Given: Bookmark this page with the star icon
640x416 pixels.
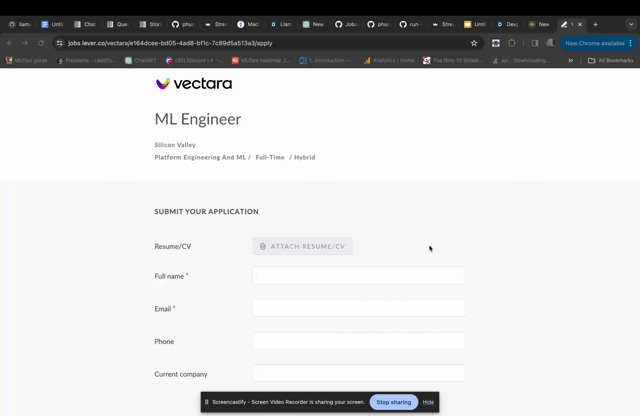Looking at the screenshot, I should (473, 43).
